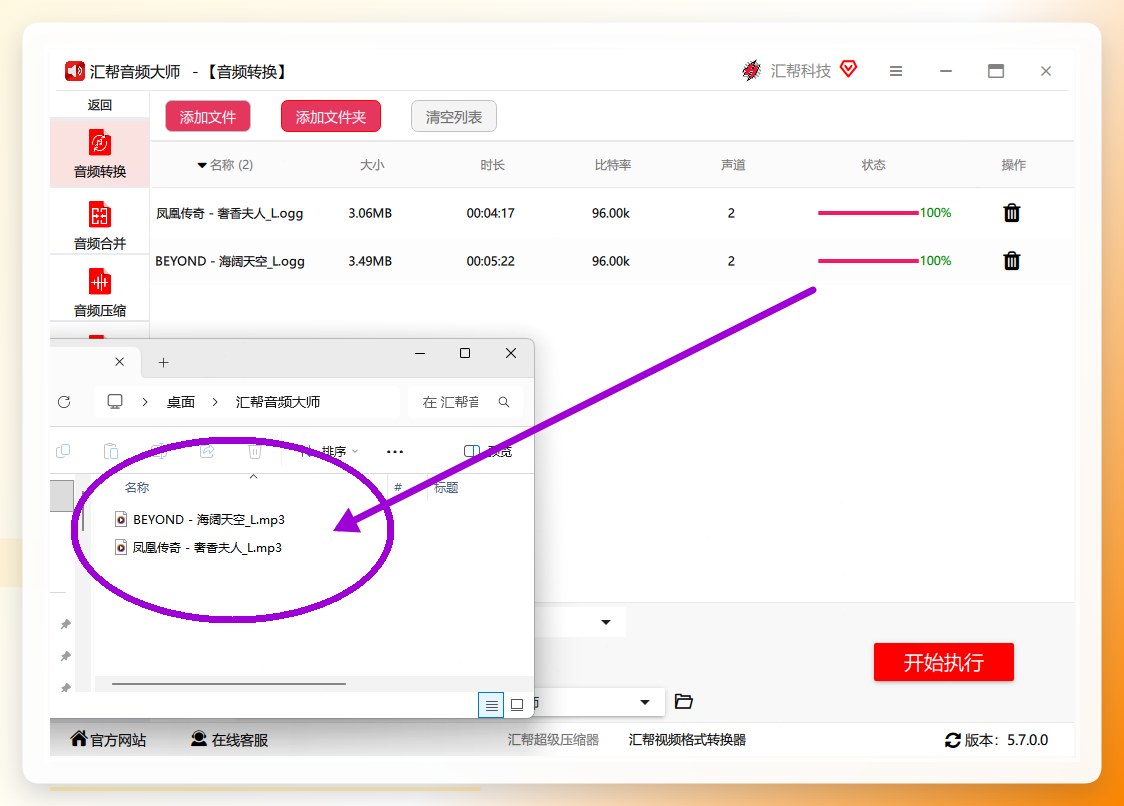The image size is (1124, 806).
Task: Click the 标题 column header in Explorer
Action: 446,488
